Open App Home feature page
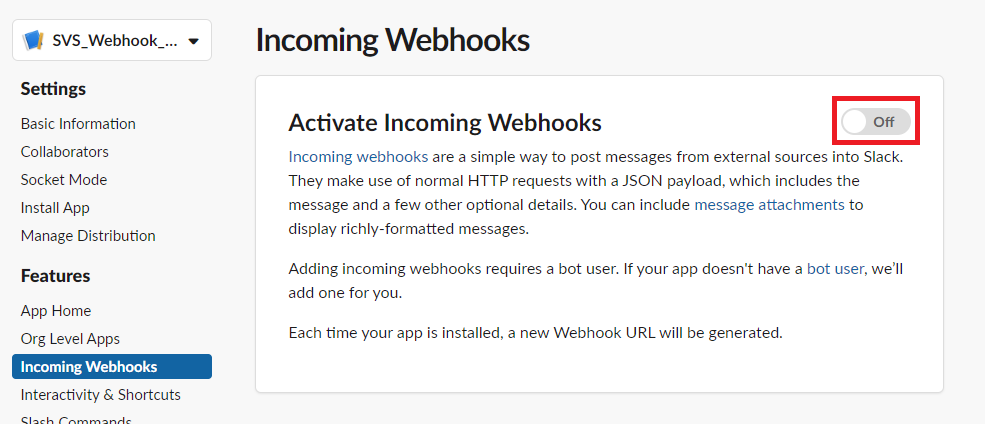The height and width of the screenshot is (424, 985). tap(56, 311)
